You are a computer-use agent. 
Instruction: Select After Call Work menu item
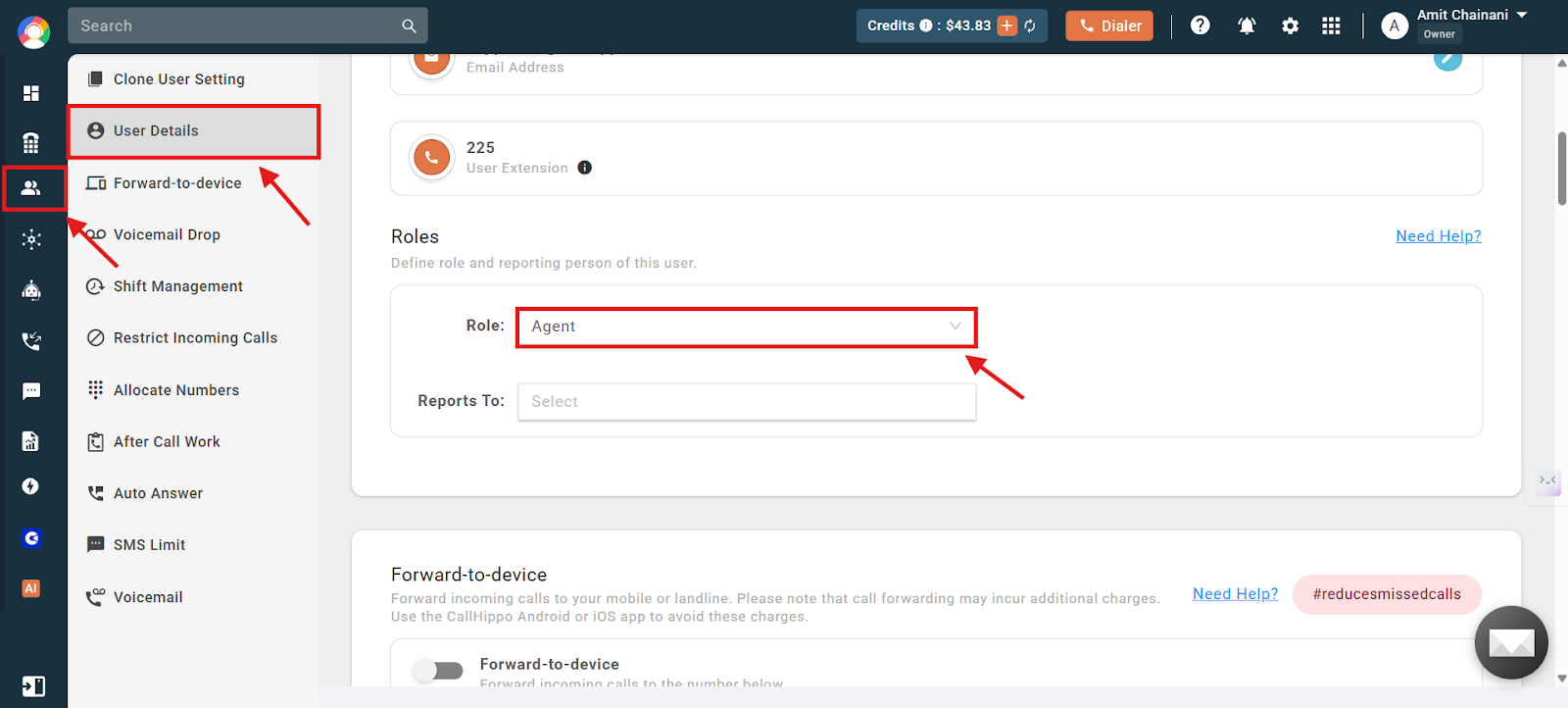point(194,441)
